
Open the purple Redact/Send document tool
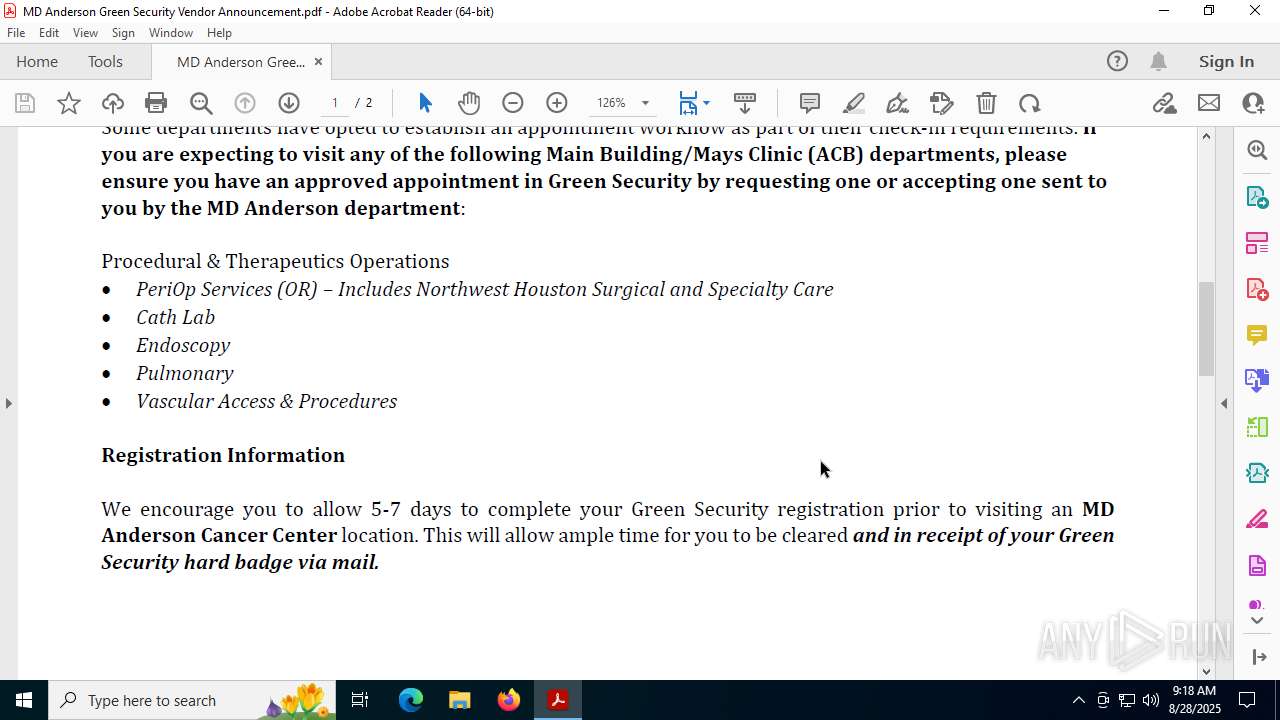tap(1257, 565)
